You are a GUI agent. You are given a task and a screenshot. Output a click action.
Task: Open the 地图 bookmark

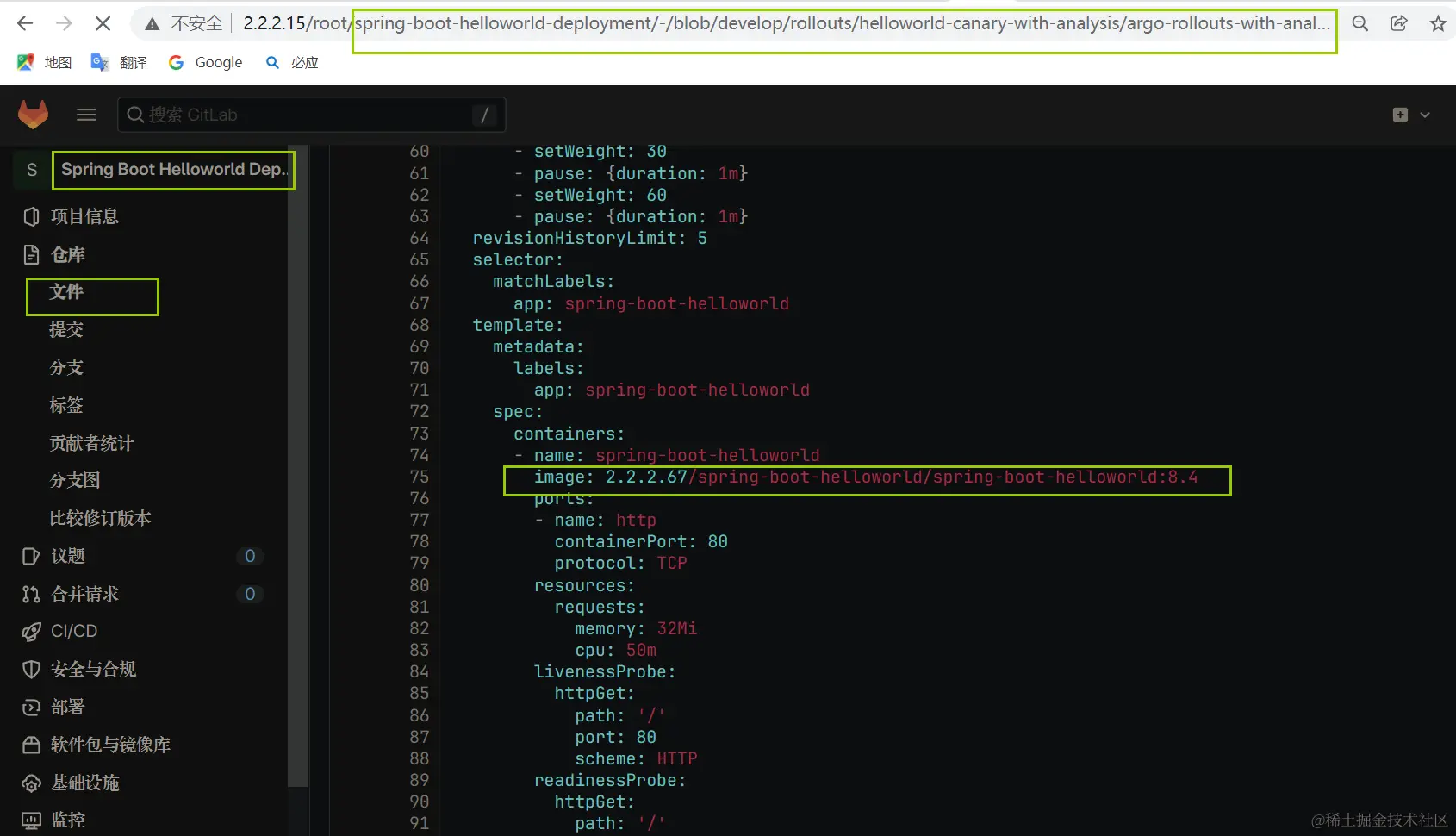45,62
